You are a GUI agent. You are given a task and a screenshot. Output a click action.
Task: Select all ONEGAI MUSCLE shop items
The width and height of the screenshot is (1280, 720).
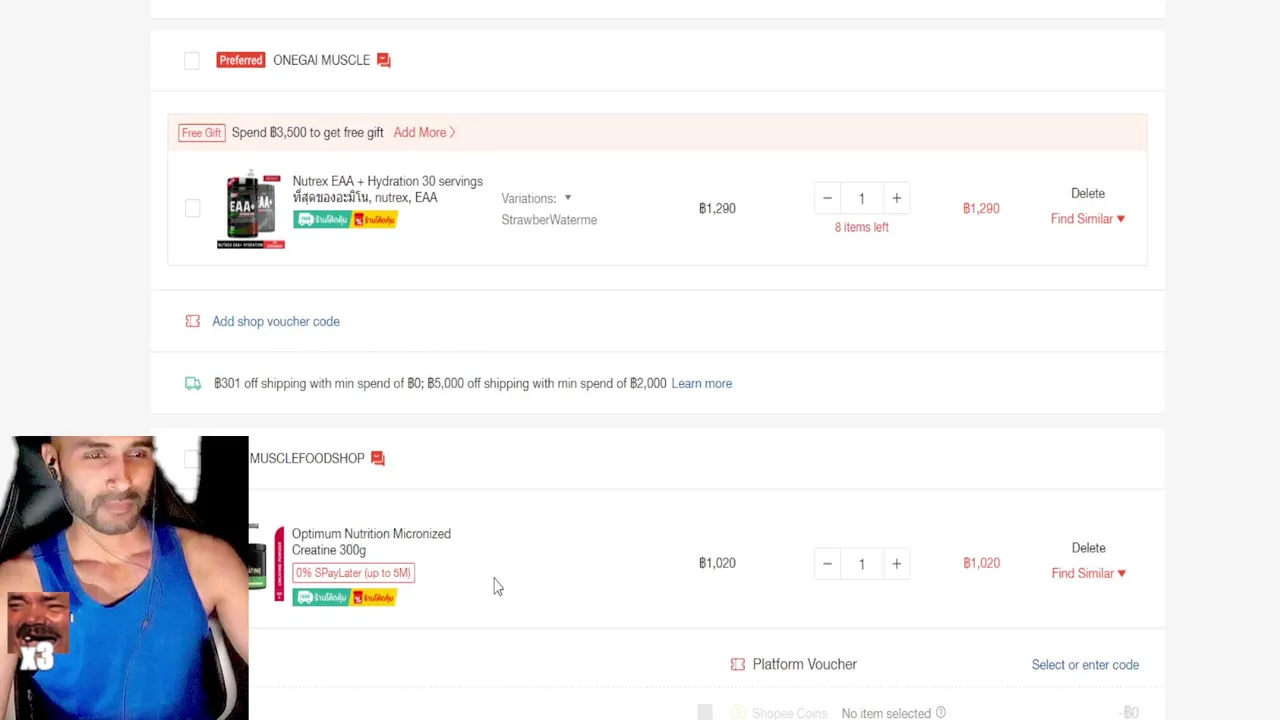192,61
